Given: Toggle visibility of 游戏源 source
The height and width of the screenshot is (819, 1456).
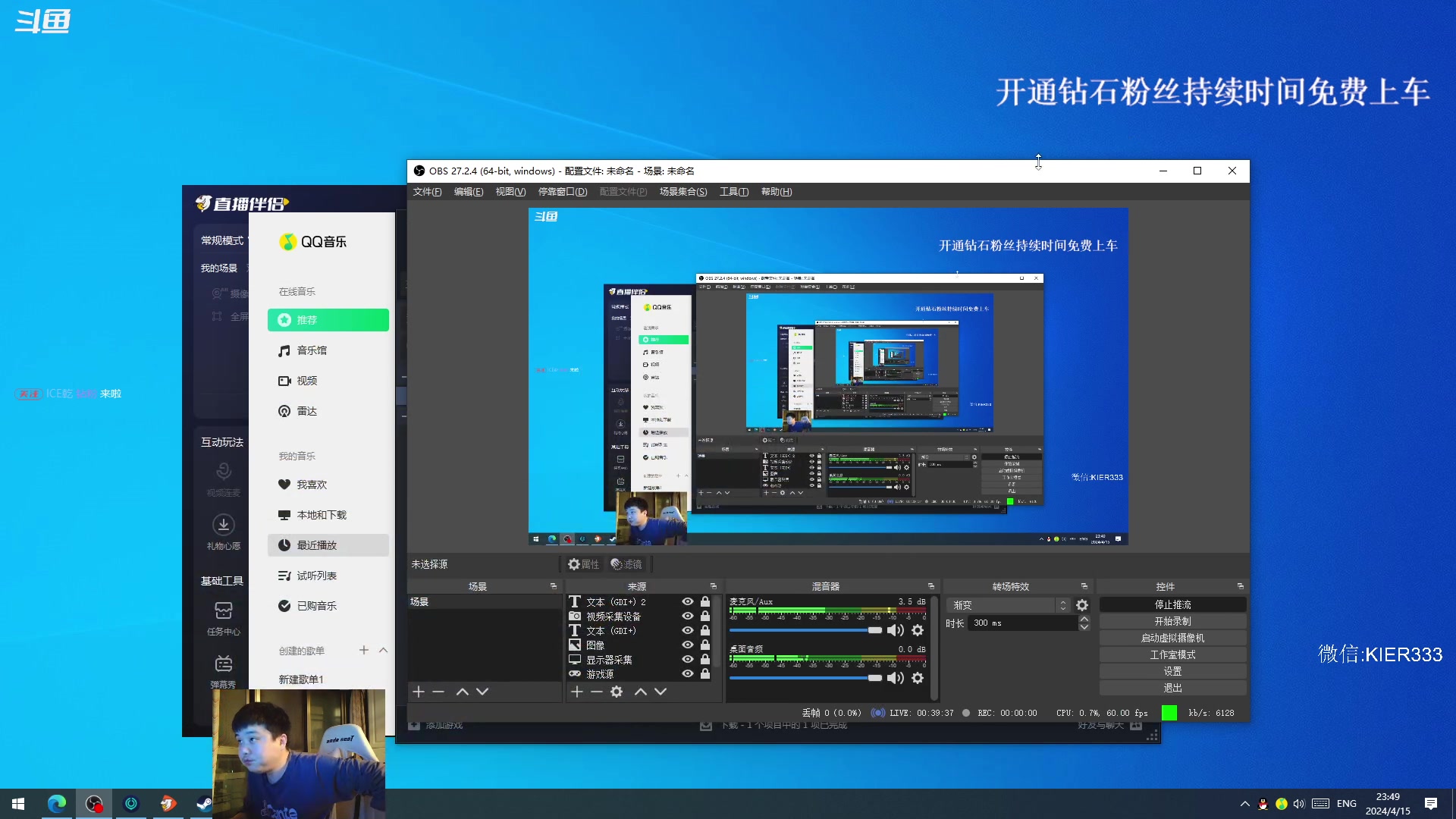Looking at the screenshot, I should 688,673.
